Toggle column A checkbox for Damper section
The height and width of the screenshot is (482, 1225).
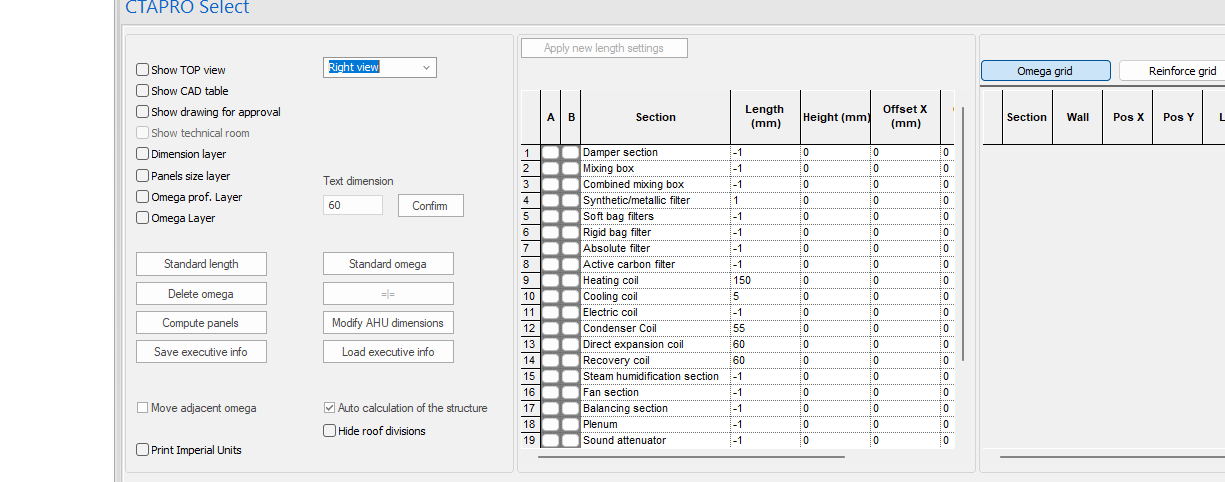(x=550, y=153)
